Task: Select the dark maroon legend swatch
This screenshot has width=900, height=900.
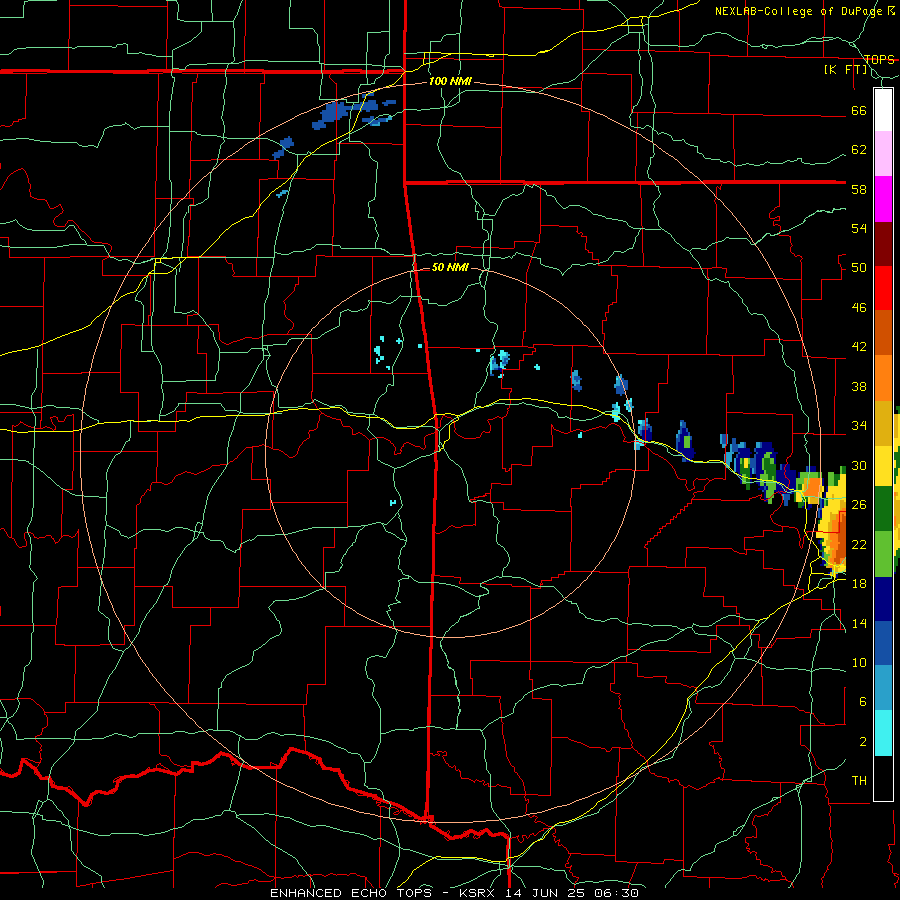Action: pos(883,244)
